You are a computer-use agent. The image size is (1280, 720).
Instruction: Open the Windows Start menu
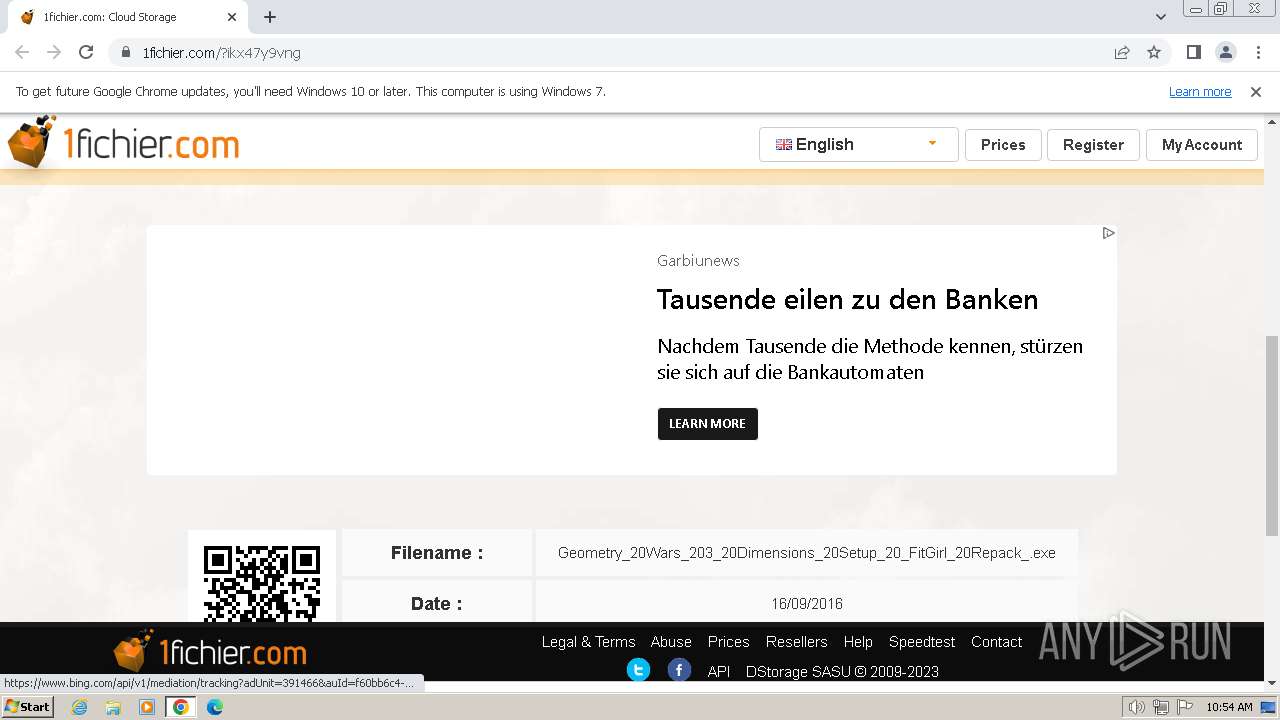28,707
